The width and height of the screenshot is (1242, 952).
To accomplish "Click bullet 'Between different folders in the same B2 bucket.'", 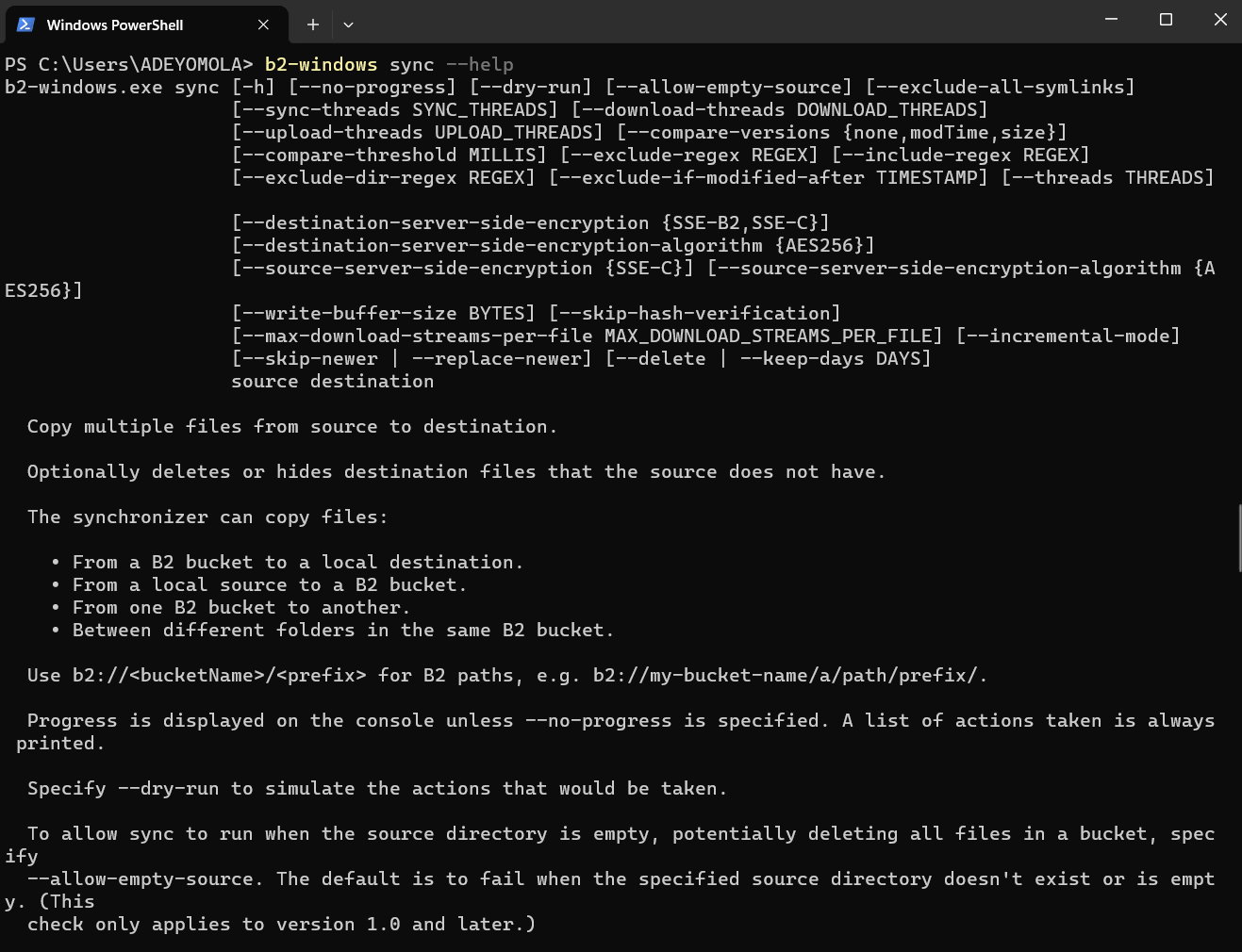I will tap(344, 630).
